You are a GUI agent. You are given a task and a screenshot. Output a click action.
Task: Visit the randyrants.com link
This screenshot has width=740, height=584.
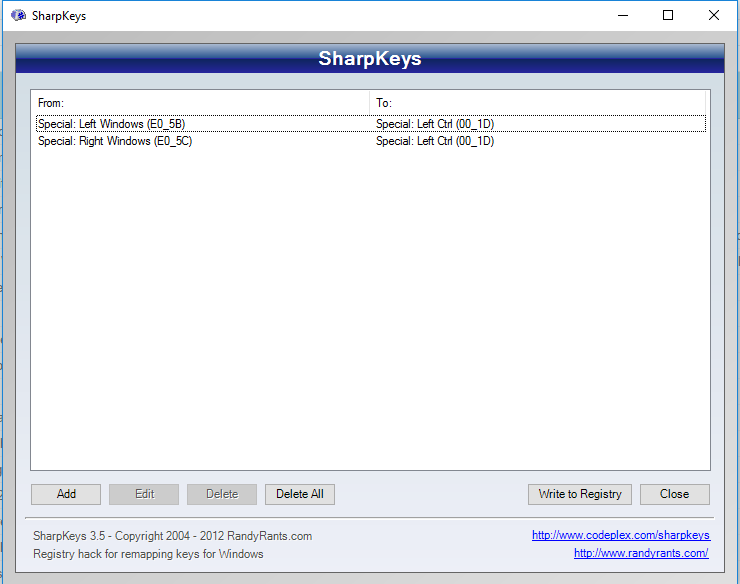point(641,553)
